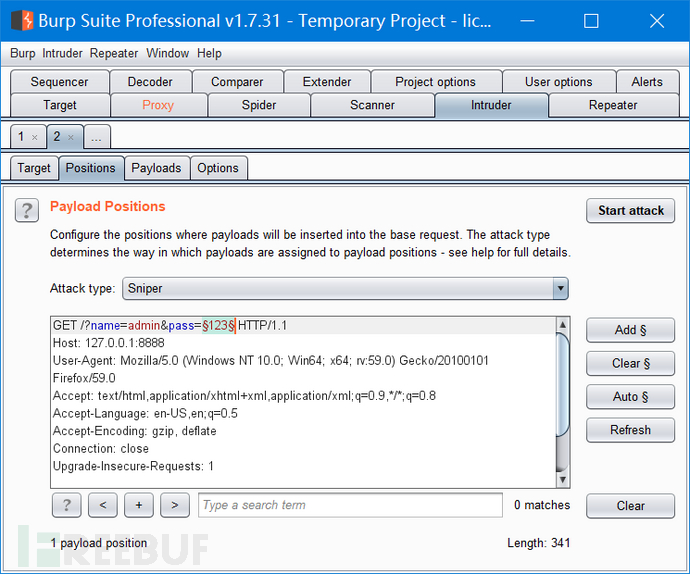The image size is (690, 574).
Task: Click the '0 matches' search count
Action: tap(542, 505)
